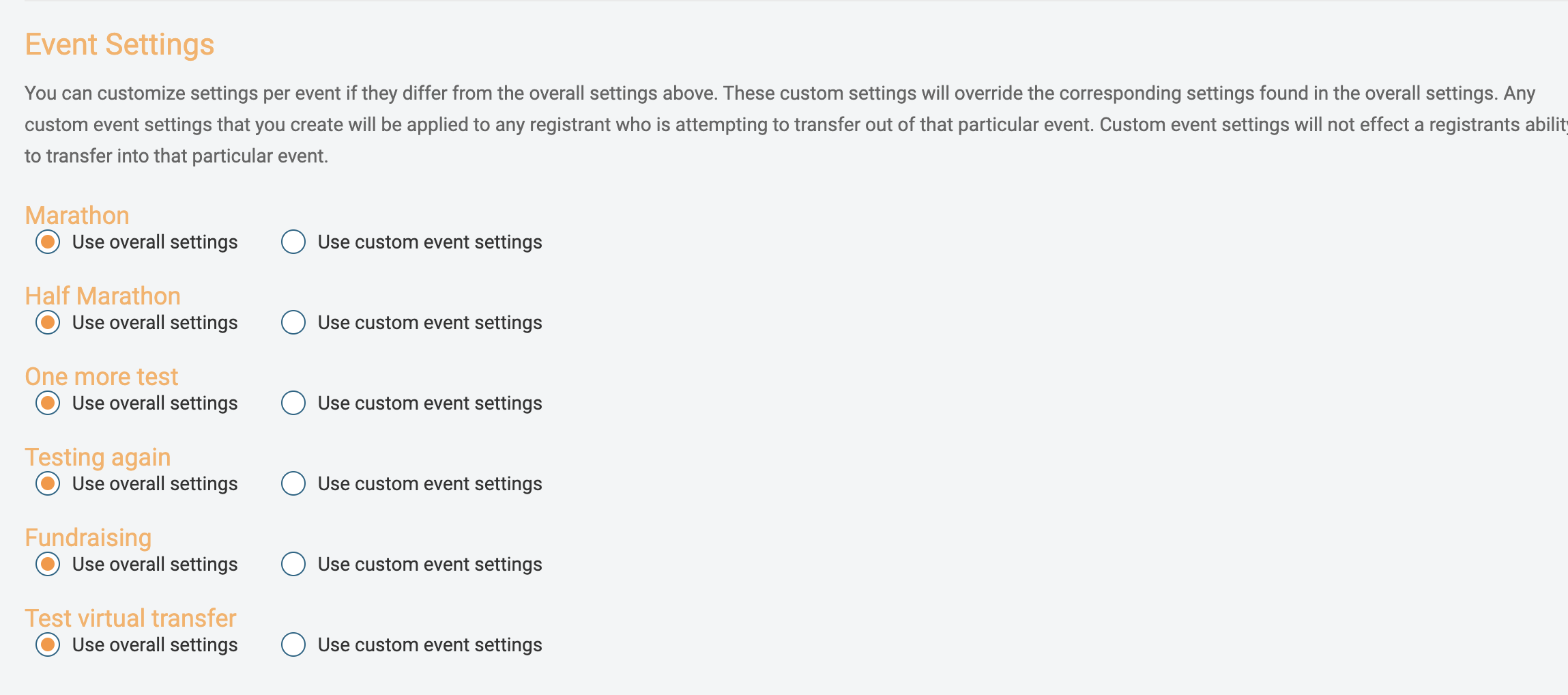Viewport: 1568px width, 695px height.
Task: Select overall settings for One more test
Action: pyautogui.click(x=48, y=403)
